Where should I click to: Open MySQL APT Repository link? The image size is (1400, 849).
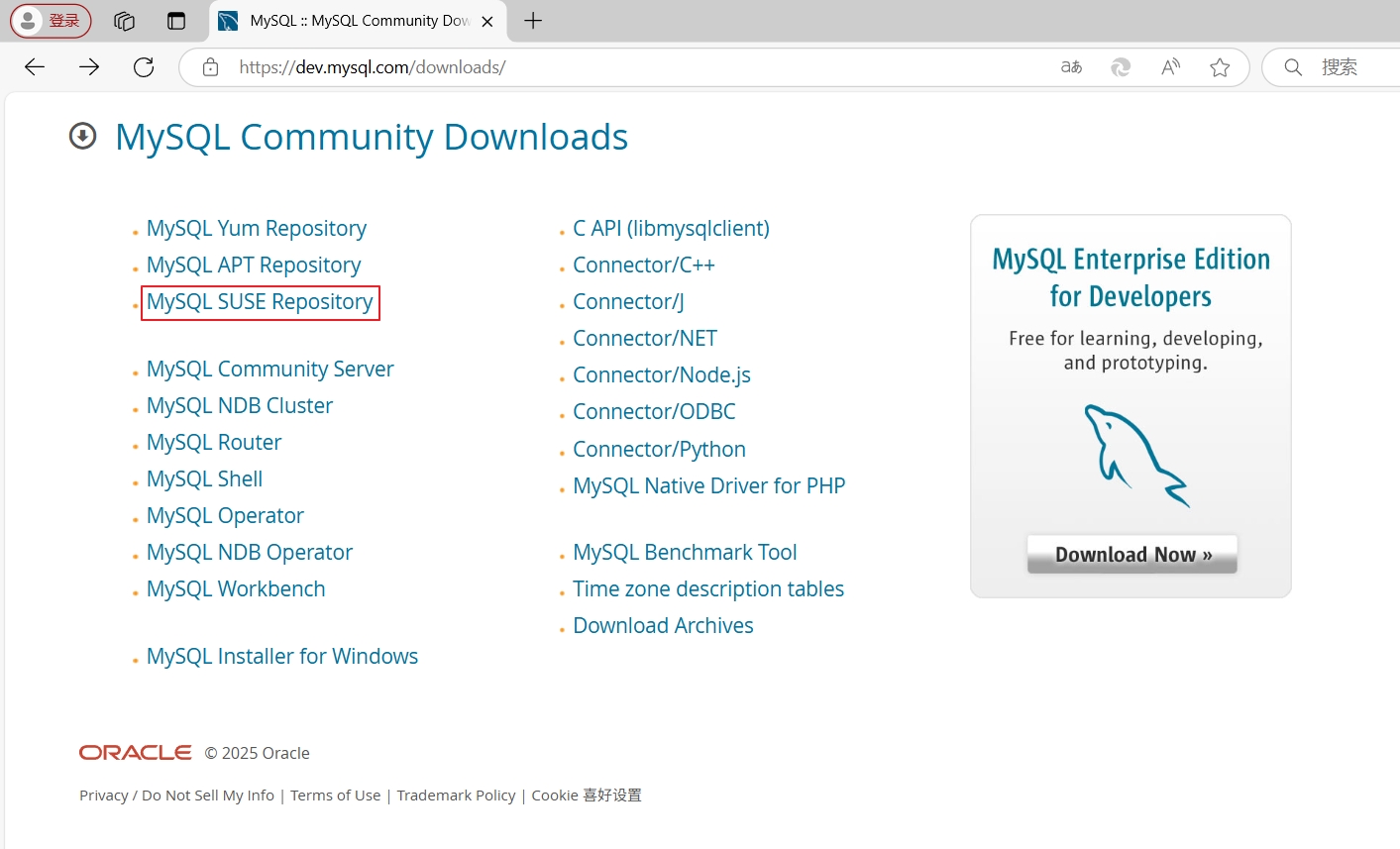(254, 265)
